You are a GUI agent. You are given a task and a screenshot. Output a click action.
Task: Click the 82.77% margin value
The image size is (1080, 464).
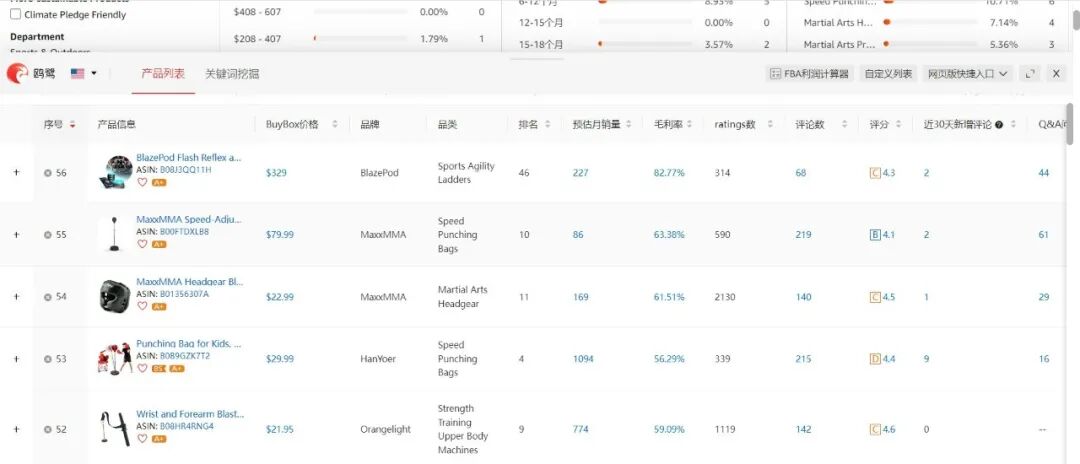coord(669,173)
